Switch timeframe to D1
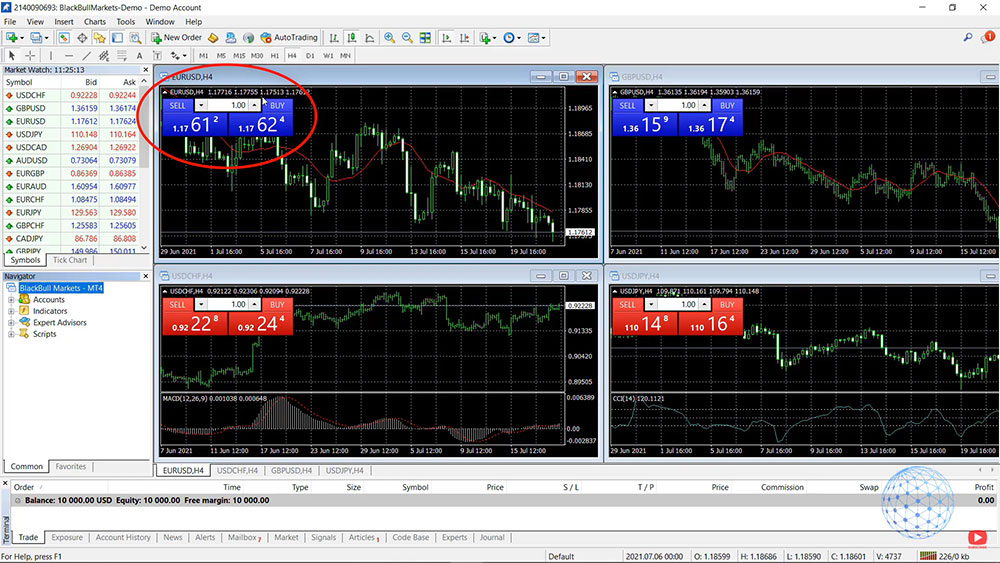The height and width of the screenshot is (563, 1000). (x=310, y=55)
